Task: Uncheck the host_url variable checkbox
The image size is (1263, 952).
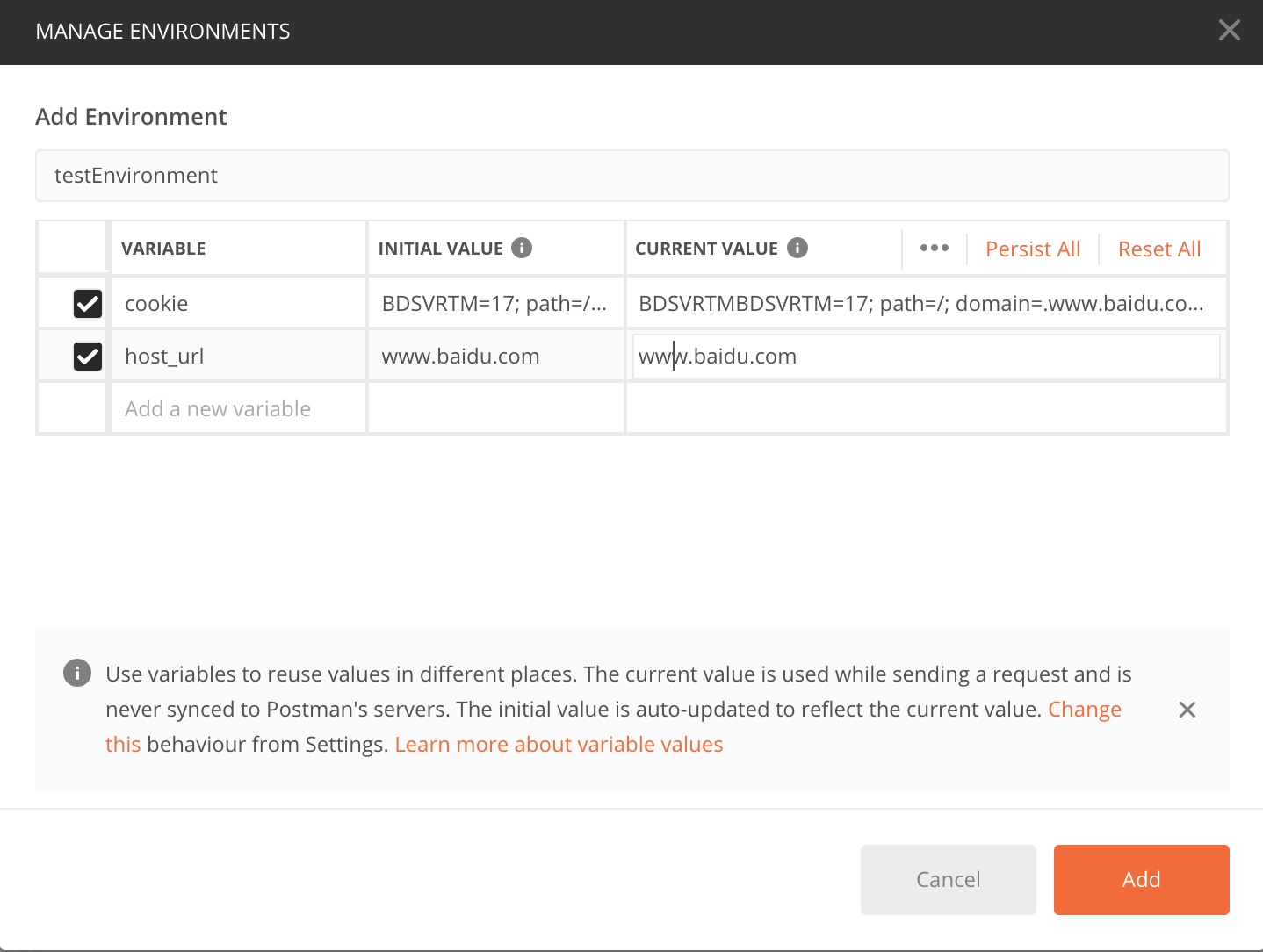Action: pyautogui.click(x=88, y=357)
